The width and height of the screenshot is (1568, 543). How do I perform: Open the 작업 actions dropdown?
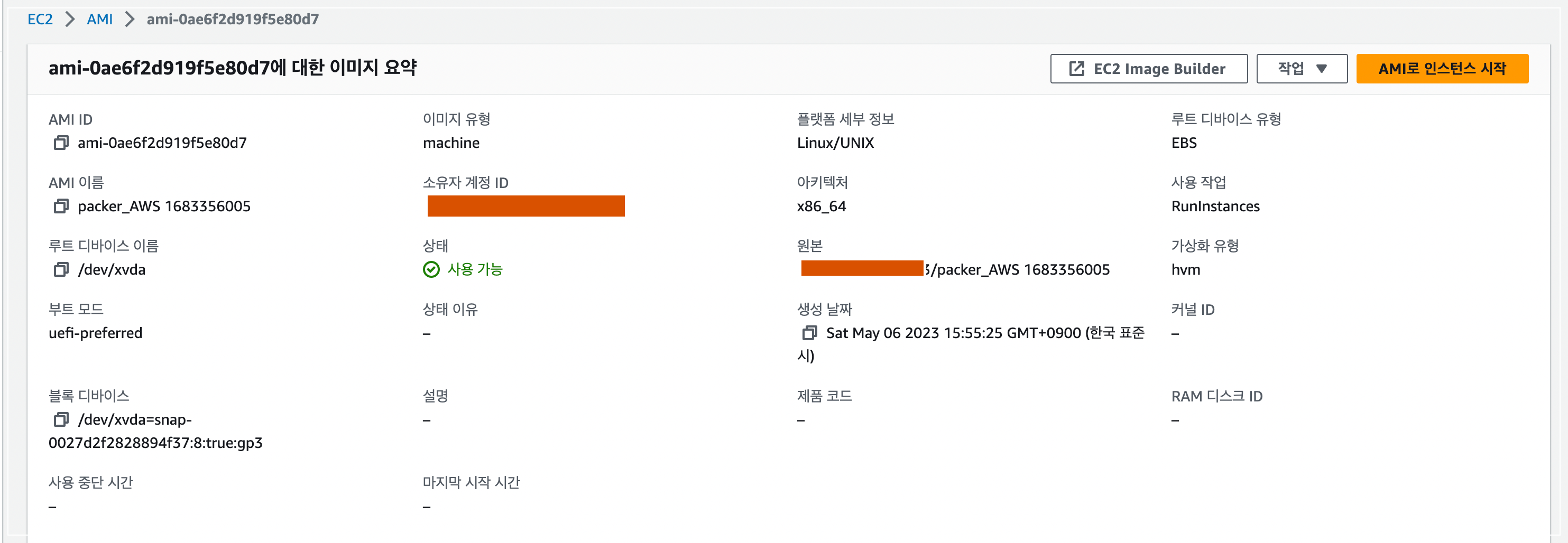coord(1302,69)
